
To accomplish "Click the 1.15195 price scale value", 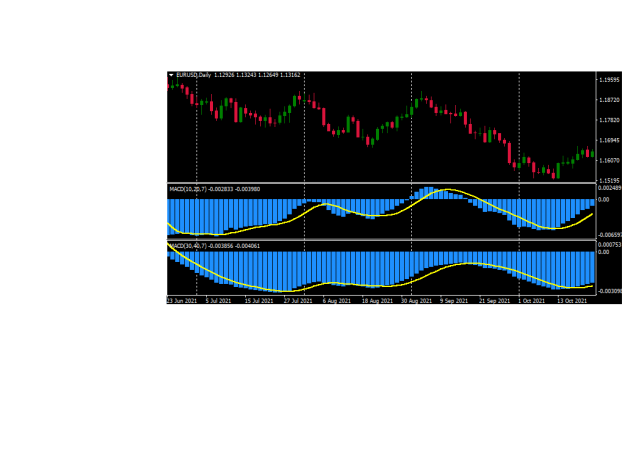I will click(x=609, y=181).
